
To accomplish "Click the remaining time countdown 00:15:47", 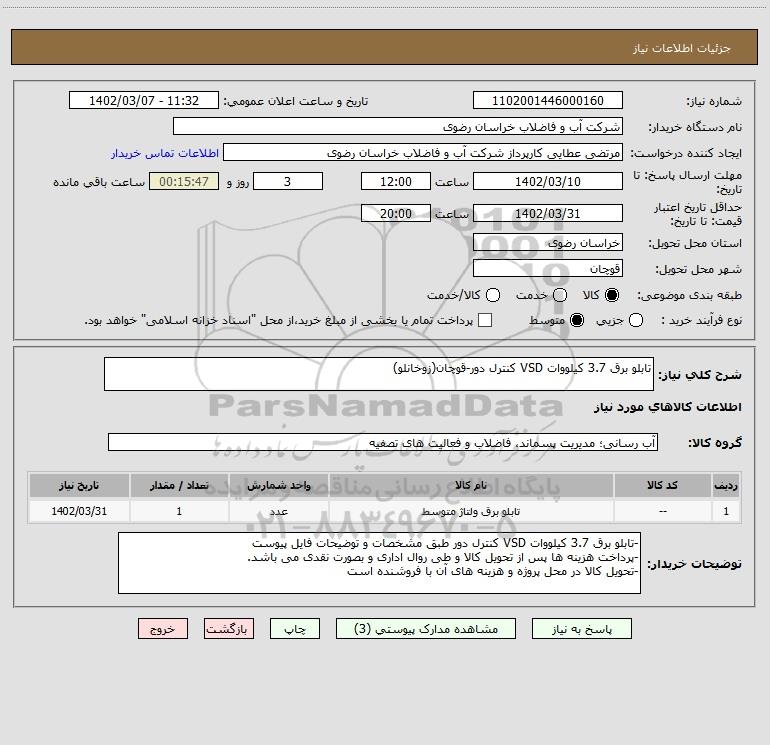I will click(184, 181).
